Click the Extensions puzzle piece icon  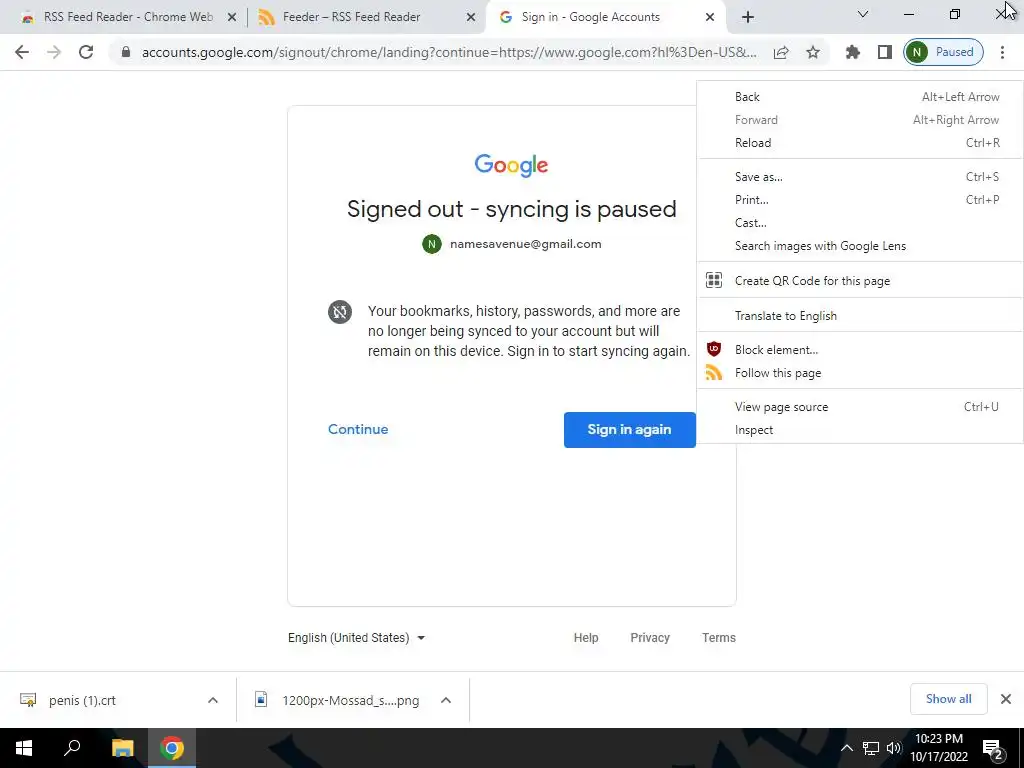(x=852, y=52)
